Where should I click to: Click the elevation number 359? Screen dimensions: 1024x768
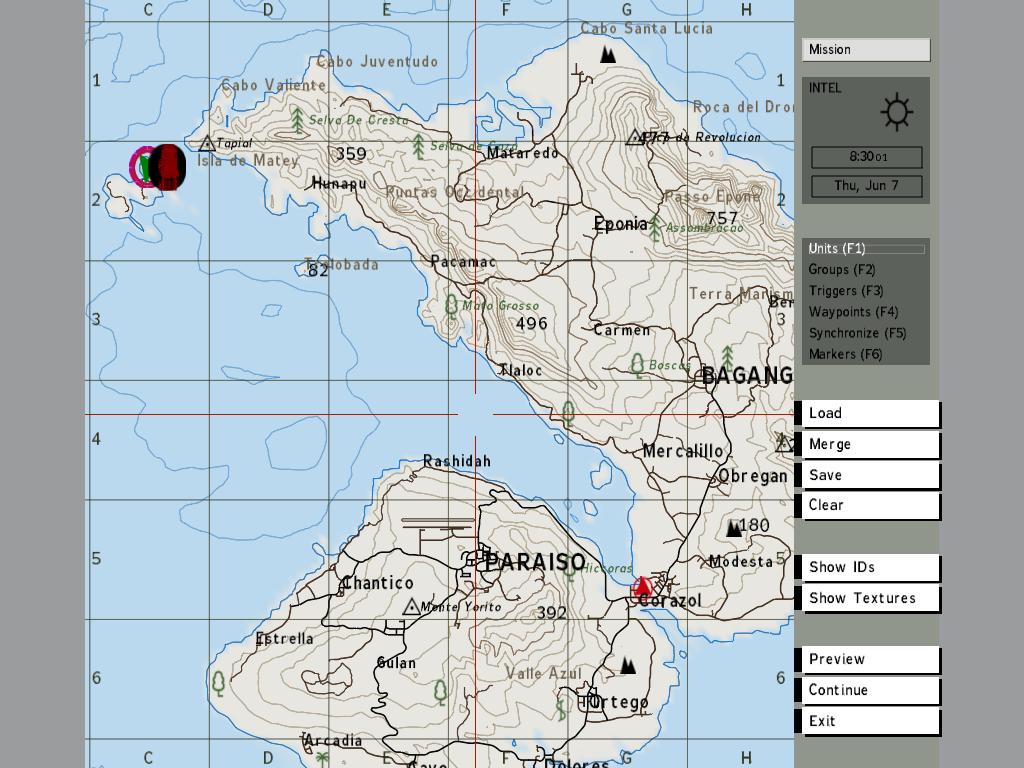pos(351,153)
